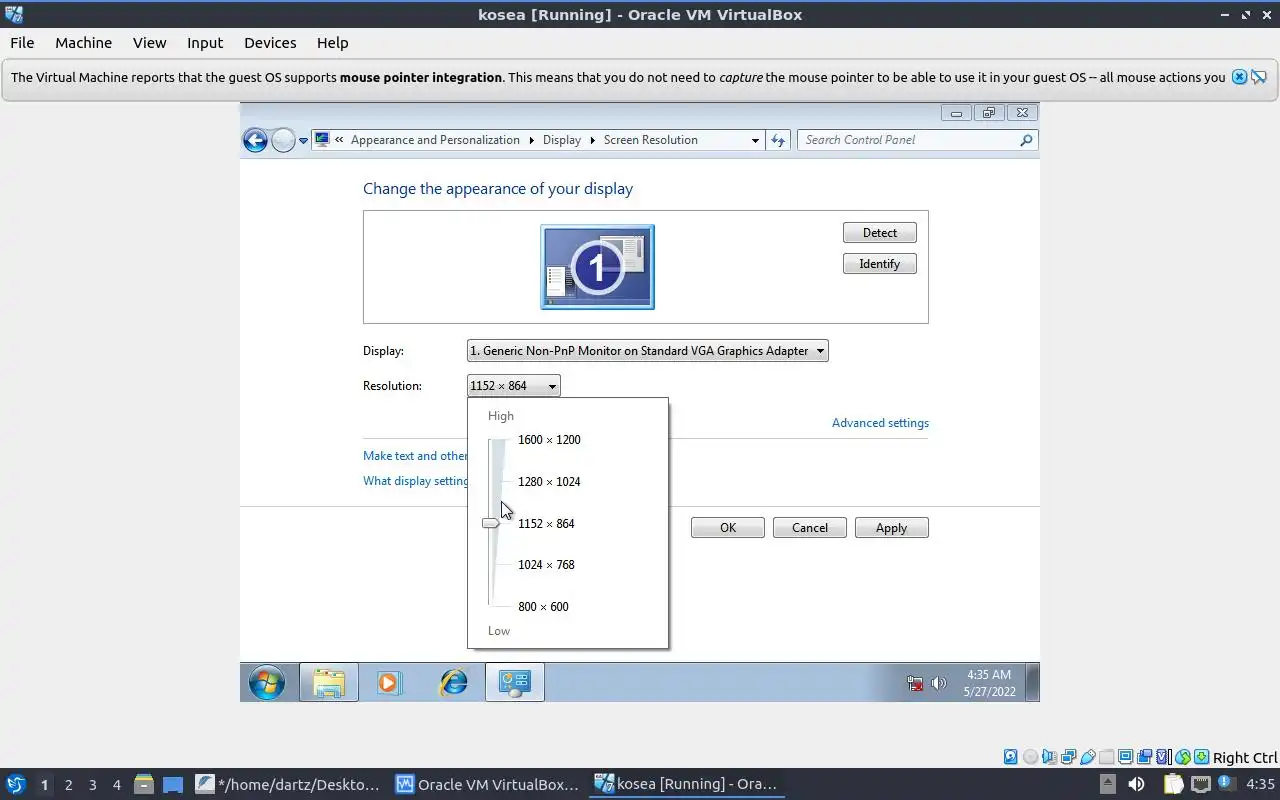
Task: Click the network adapters status icon
Action: click(1068, 757)
